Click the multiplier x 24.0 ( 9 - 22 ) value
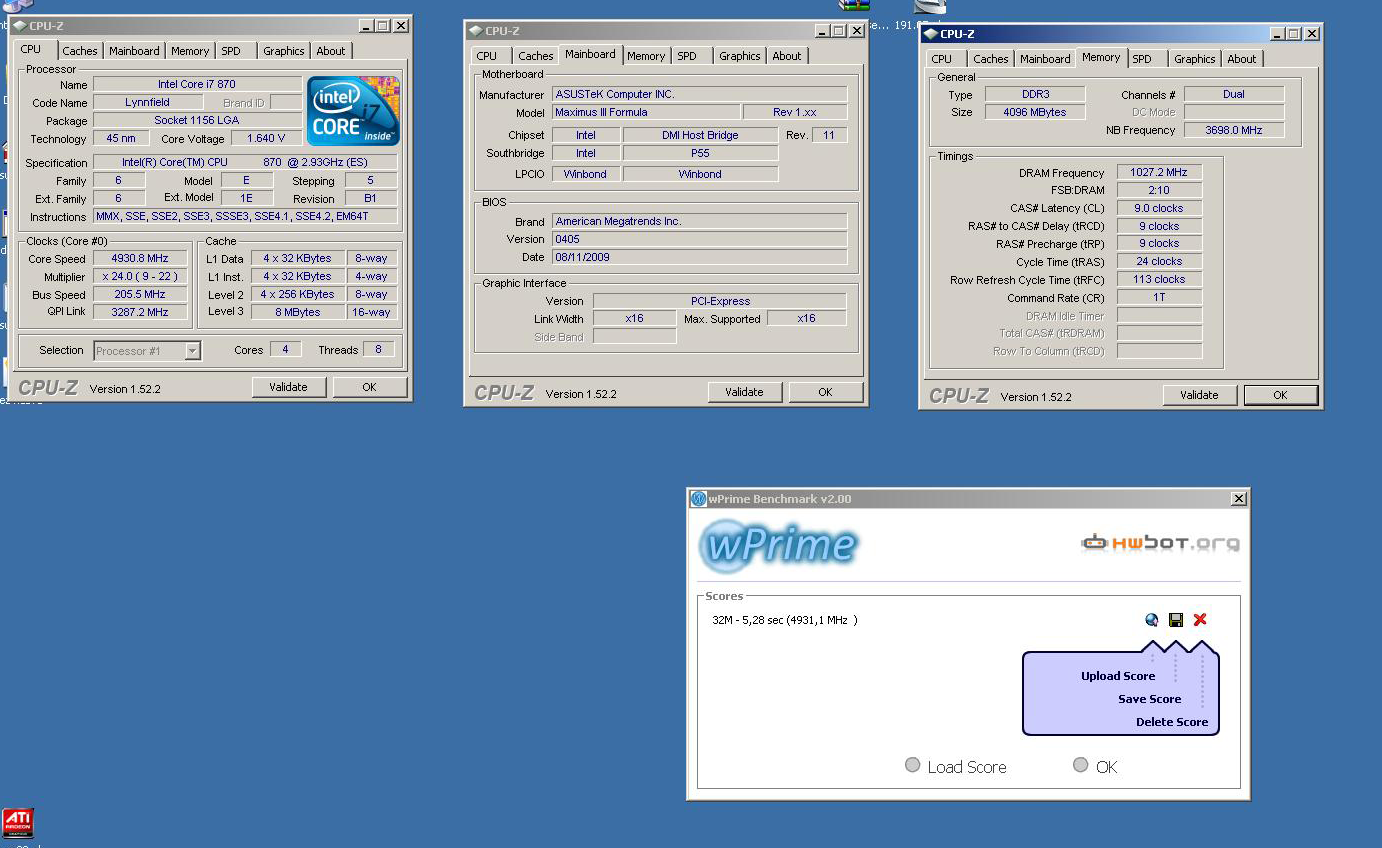The image size is (1382, 848). [x=139, y=276]
